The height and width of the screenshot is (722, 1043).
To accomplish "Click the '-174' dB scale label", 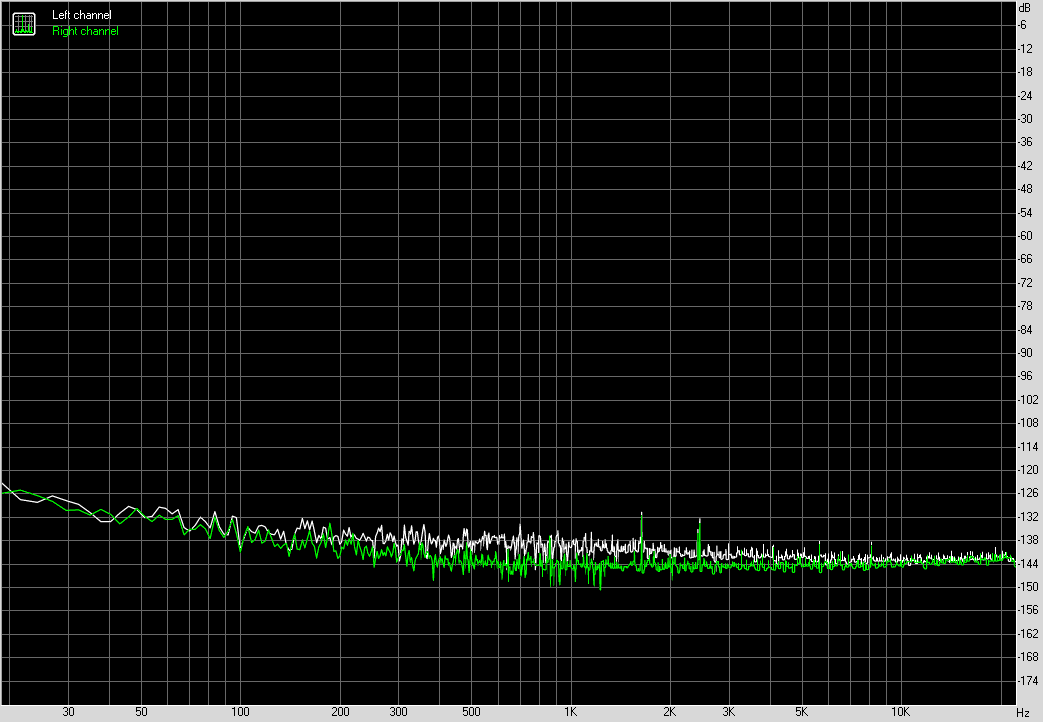I will [x=1028, y=681].
